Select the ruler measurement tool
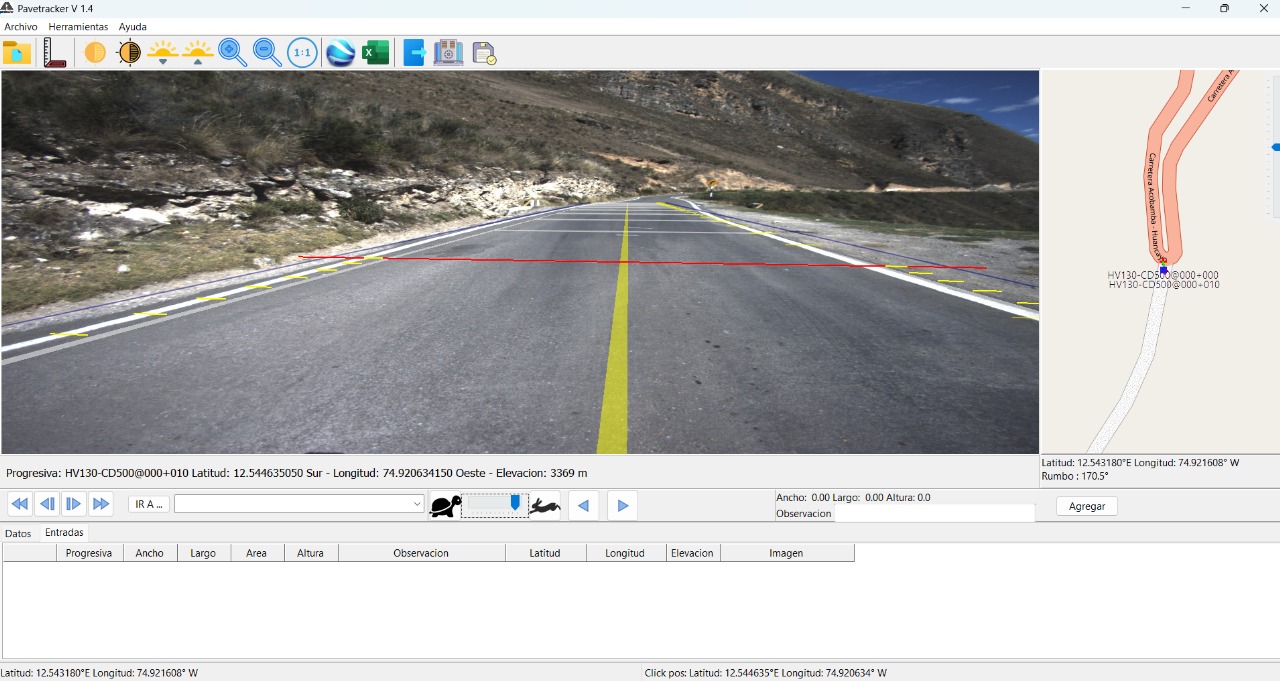The height and width of the screenshot is (681, 1280). pyautogui.click(x=55, y=52)
